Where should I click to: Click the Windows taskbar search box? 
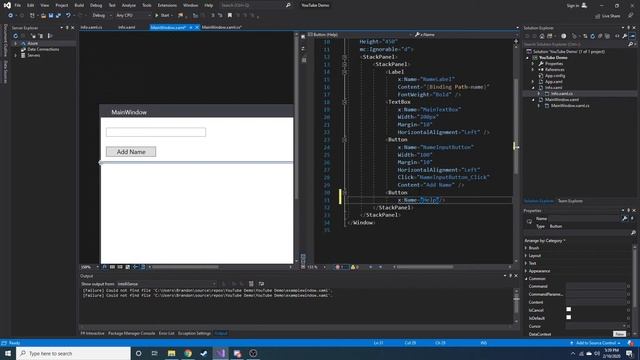coord(74,353)
